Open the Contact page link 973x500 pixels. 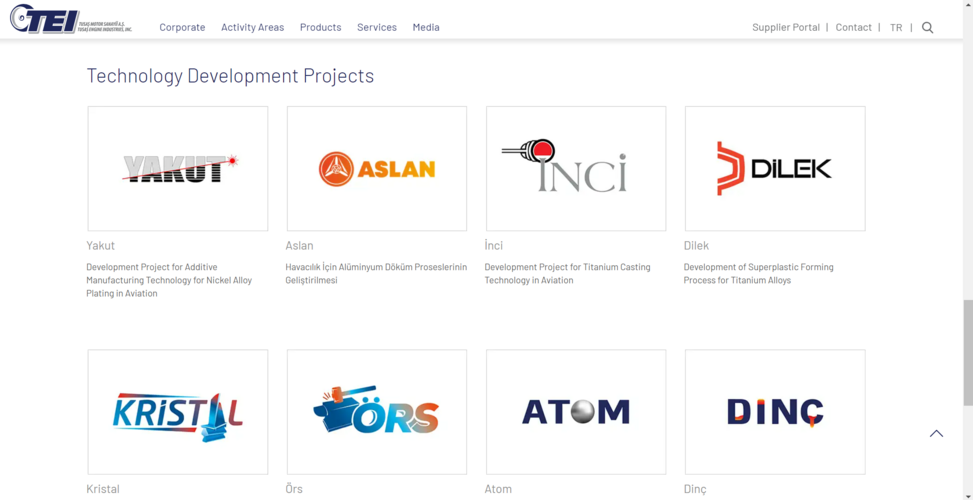tap(853, 27)
